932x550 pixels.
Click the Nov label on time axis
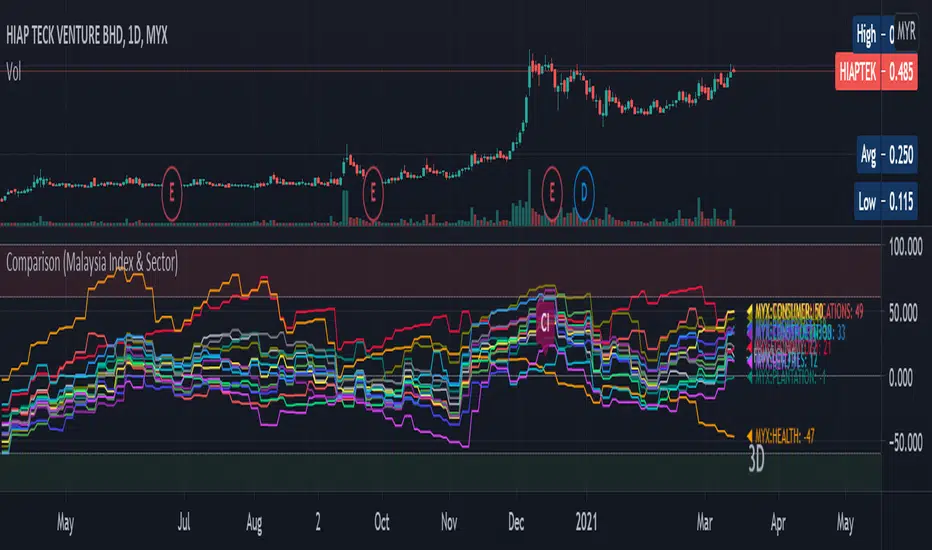point(449,523)
